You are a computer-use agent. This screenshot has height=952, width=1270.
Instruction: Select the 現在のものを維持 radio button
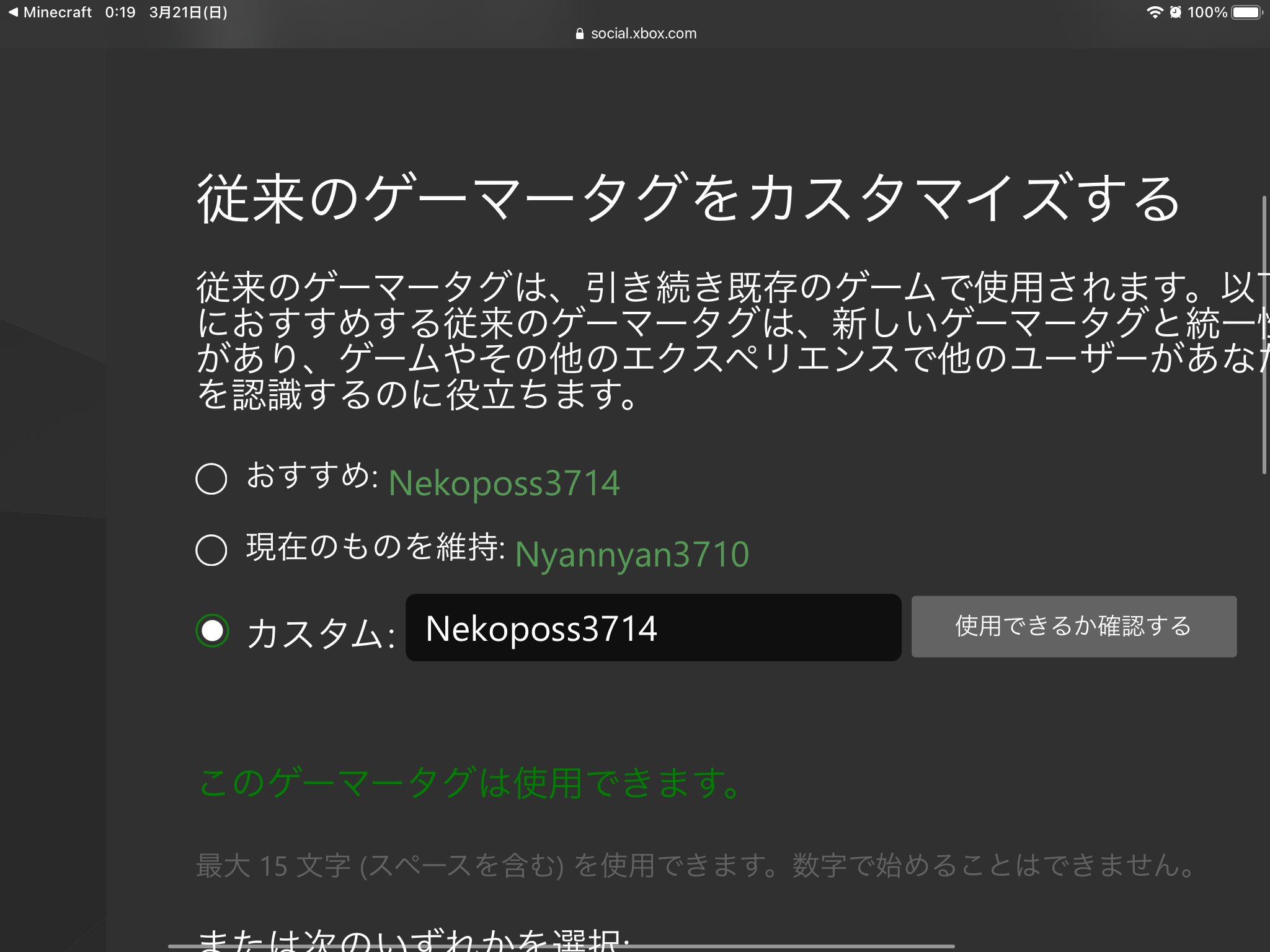click(x=211, y=550)
